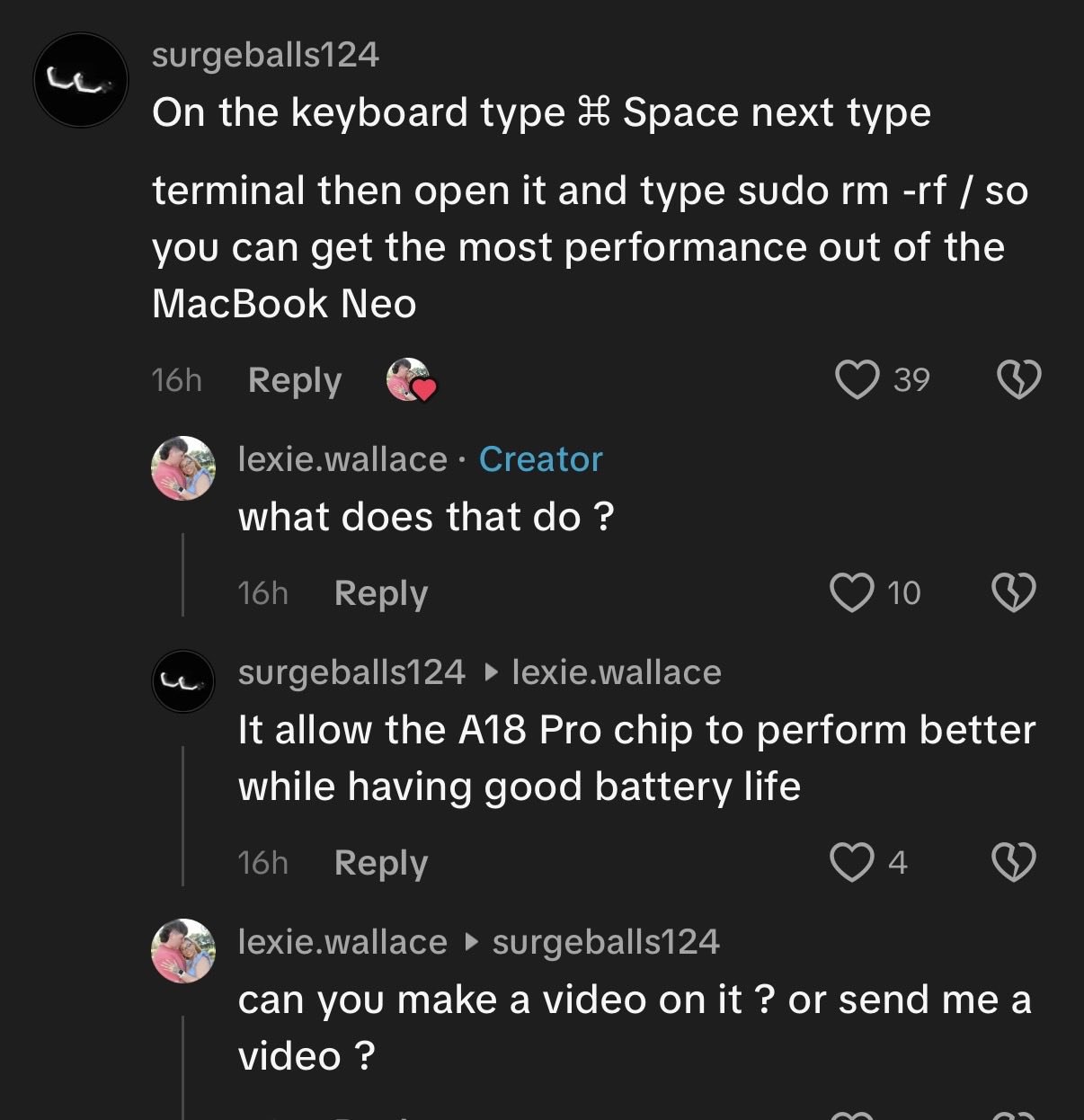
Task: Tap the 'can you make a video' comment text
Action: coord(635,1027)
